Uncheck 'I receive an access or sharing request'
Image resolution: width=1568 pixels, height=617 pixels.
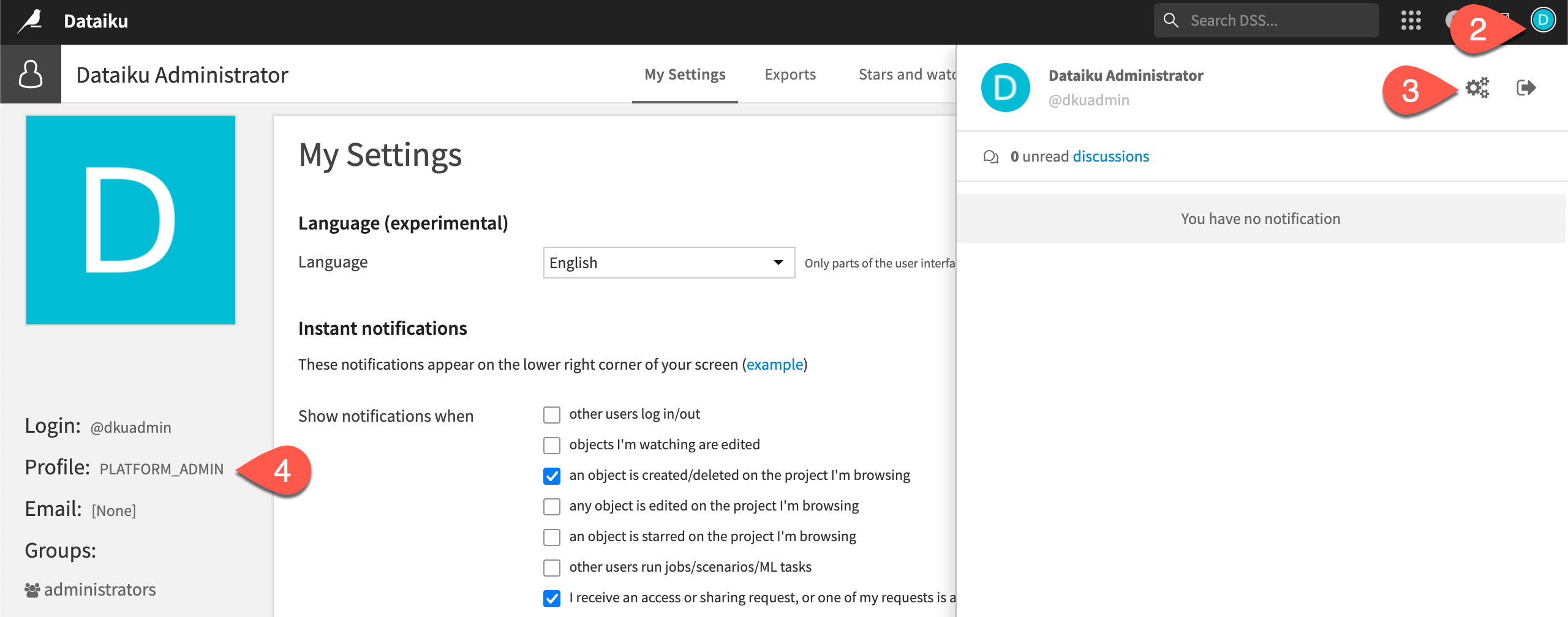[x=552, y=598]
